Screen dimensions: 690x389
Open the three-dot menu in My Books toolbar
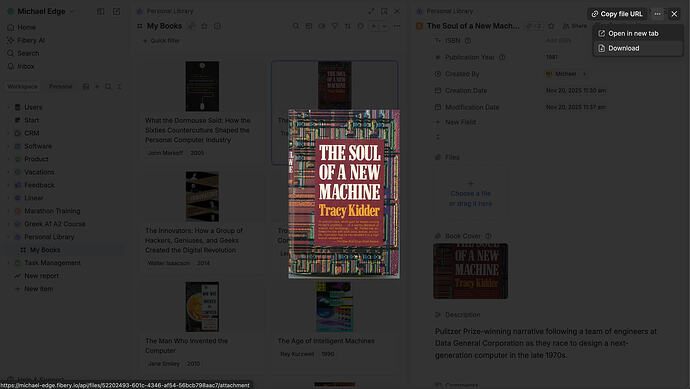tap(397, 26)
